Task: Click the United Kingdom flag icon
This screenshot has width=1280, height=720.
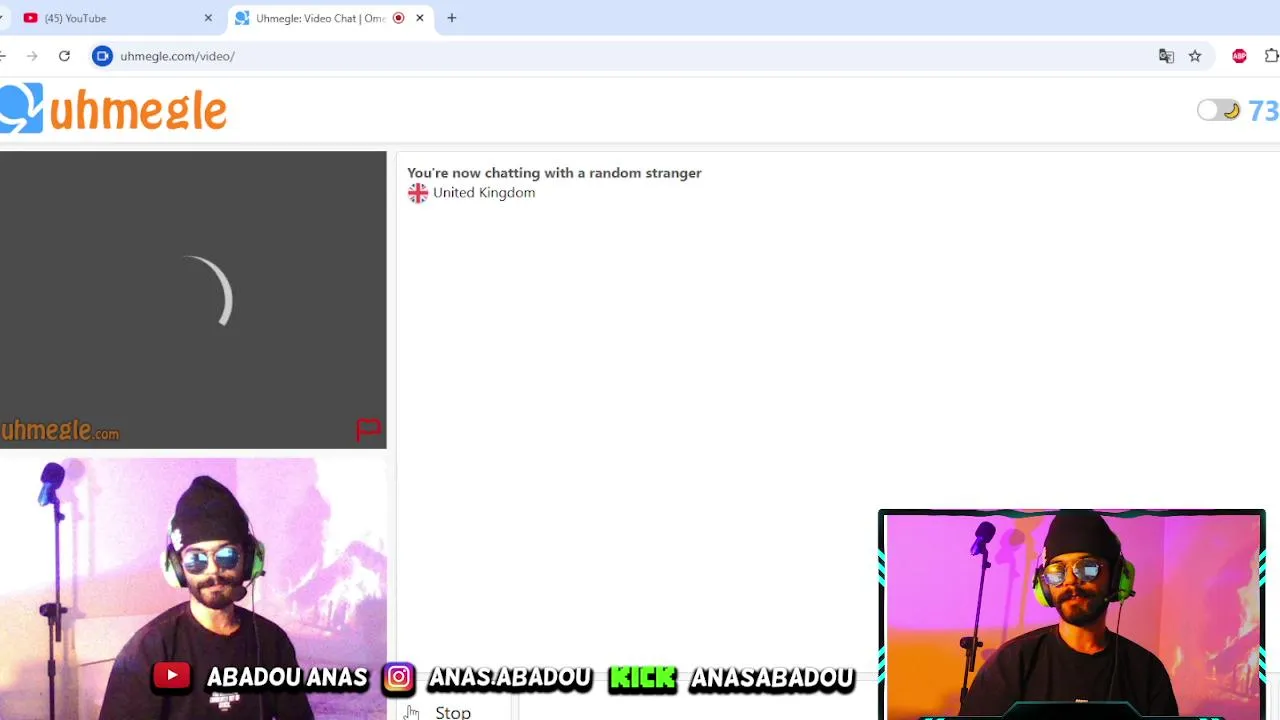Action: click(x=418, y=193)
